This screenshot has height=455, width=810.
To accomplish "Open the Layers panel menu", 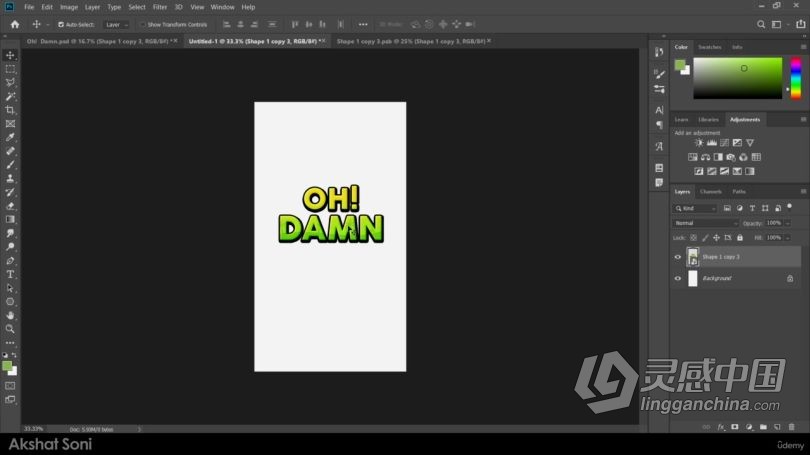I will click(803, 192).
